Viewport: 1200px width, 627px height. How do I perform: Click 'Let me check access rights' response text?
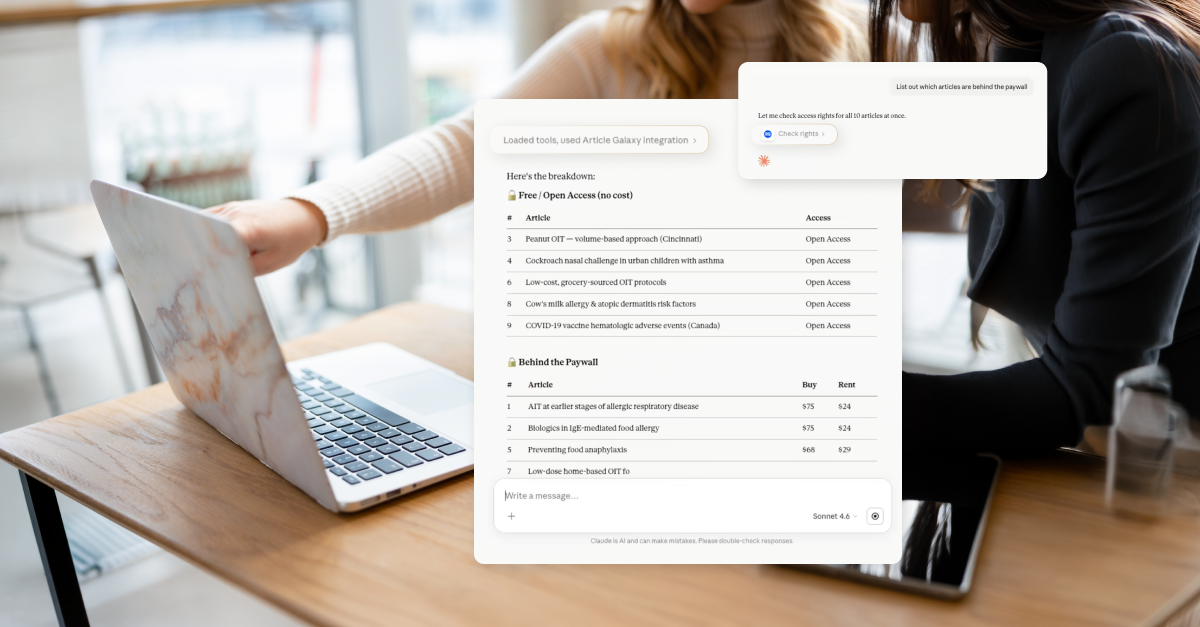point(832,116)
